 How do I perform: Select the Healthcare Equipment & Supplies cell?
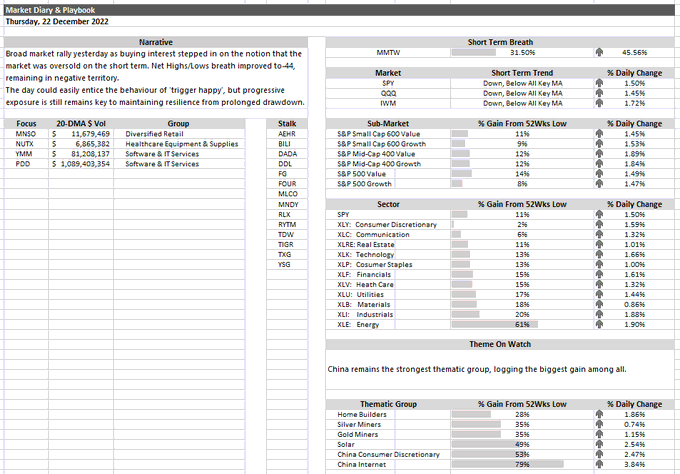pos(180,144)
